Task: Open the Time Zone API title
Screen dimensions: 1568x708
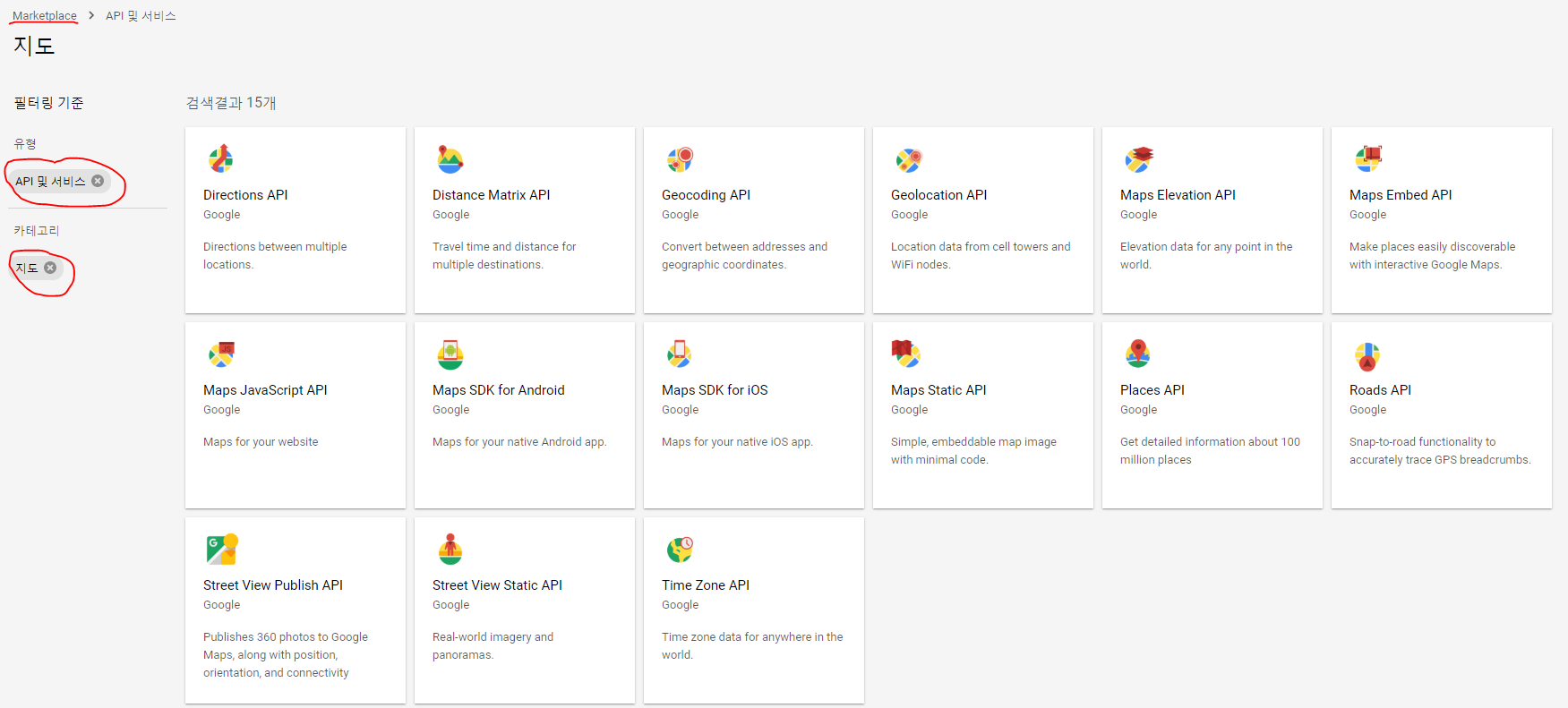Action: pyautogui.click(x=706, y=585)
